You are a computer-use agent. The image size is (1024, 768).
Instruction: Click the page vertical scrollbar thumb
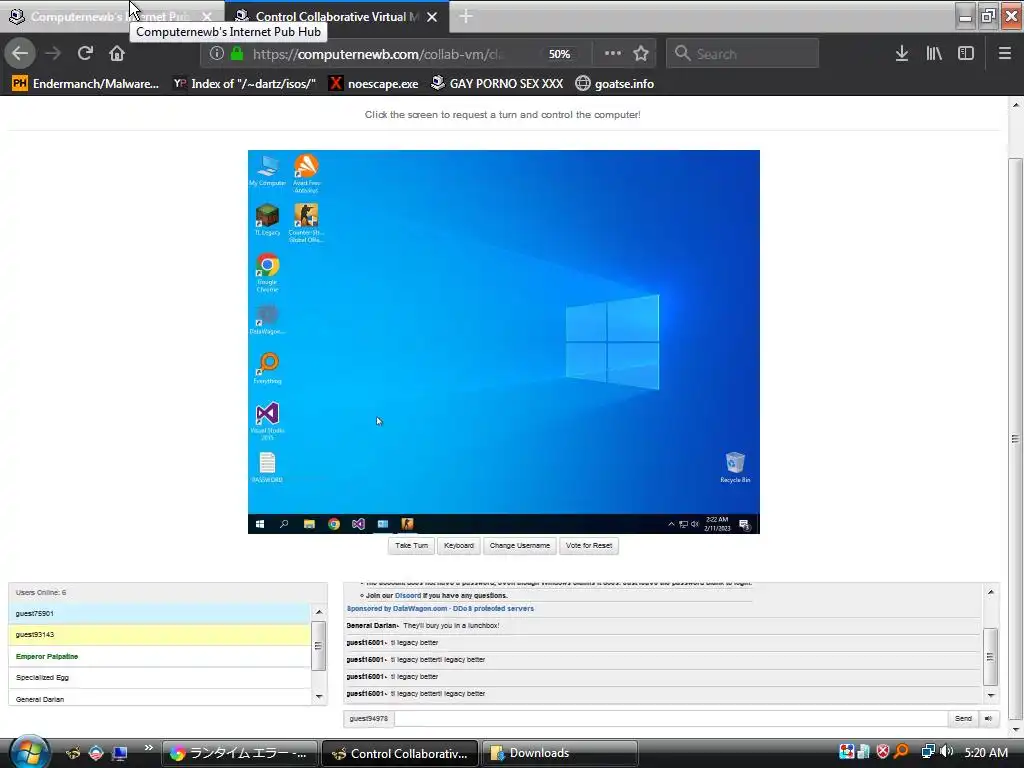click(x=1015, y=438)
